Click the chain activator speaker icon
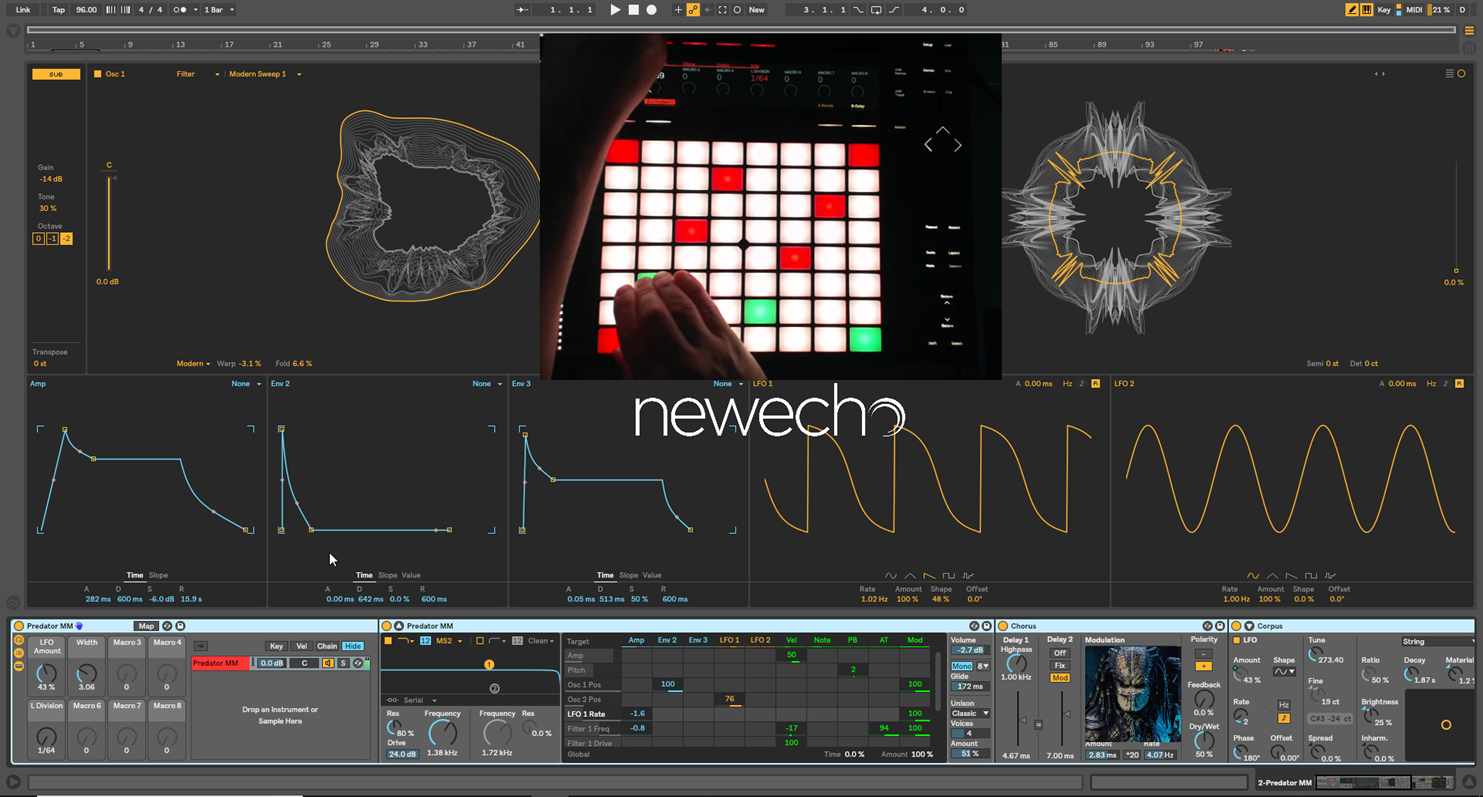The width and height of the screenshot is (1483, 797). (328, 663)
